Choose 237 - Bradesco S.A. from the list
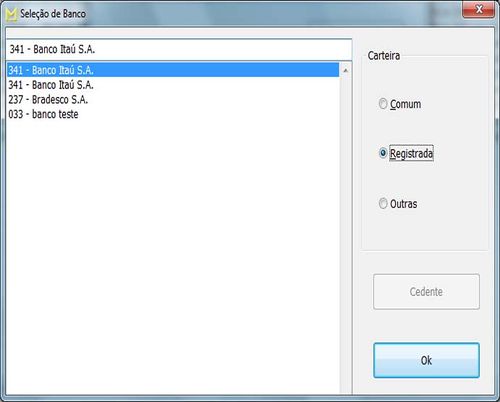 click(x=173, y=99)
